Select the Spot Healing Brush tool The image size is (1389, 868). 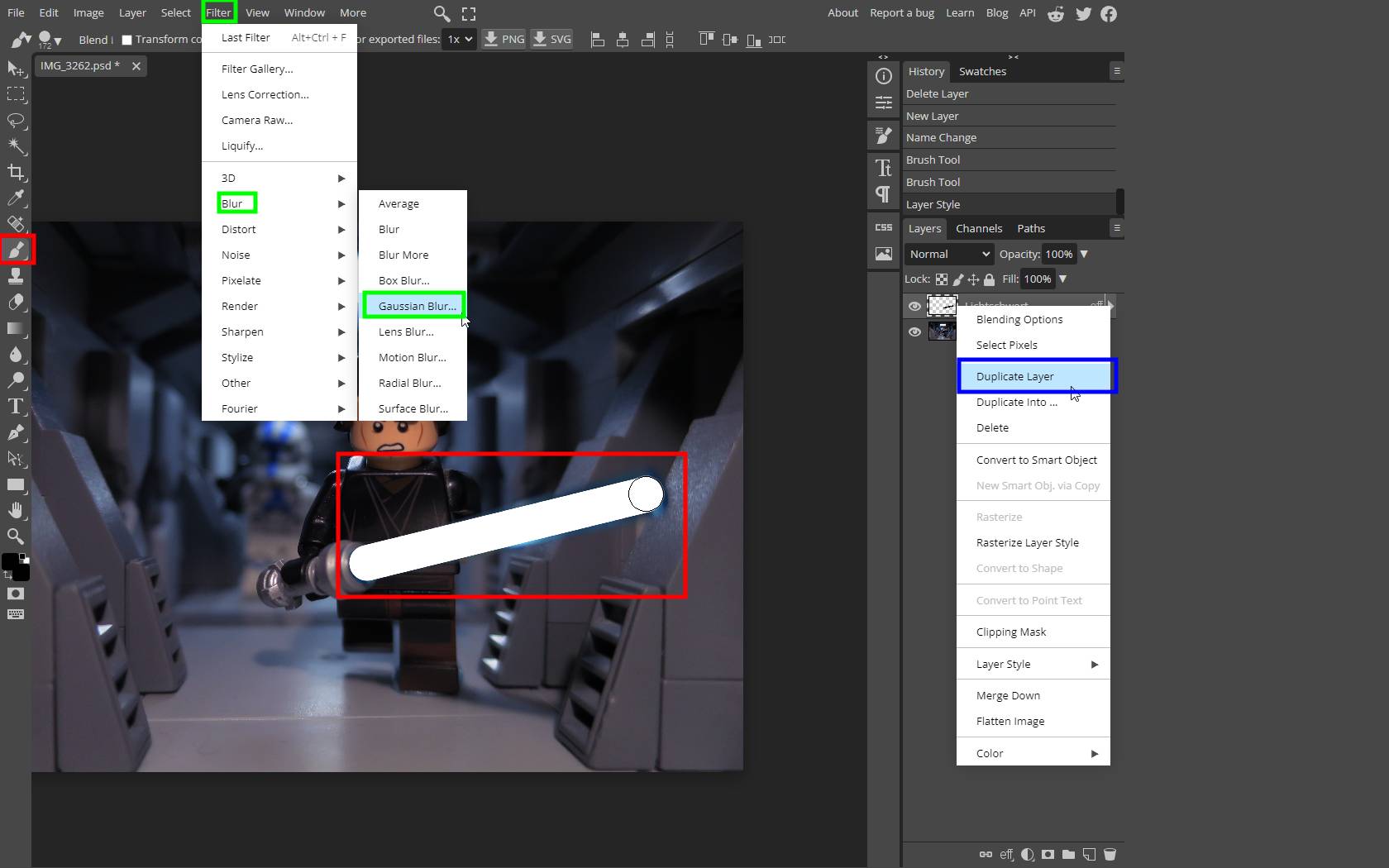[x=16, y=224]
